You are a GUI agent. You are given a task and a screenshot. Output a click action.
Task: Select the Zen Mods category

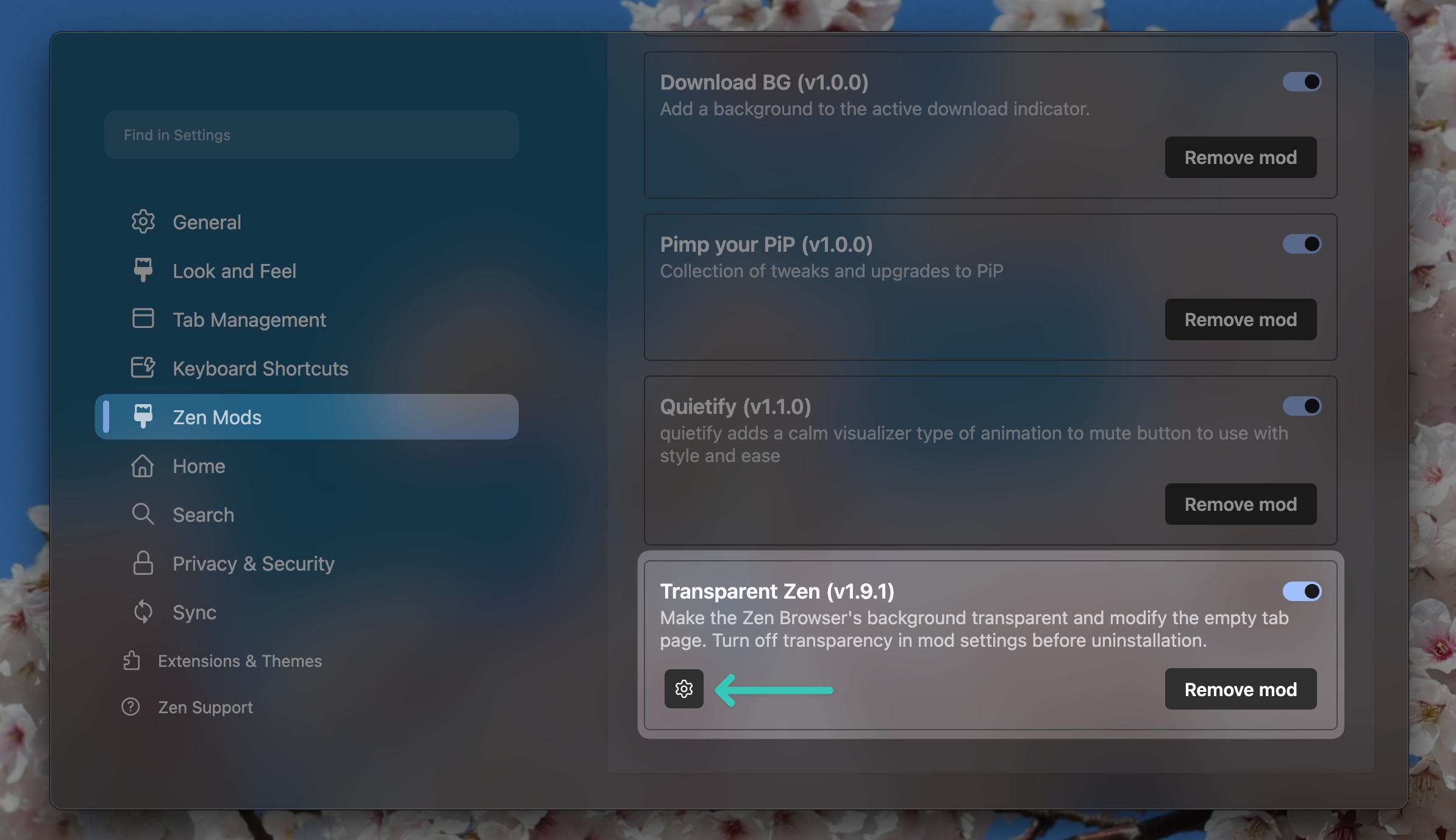point(307,417)
